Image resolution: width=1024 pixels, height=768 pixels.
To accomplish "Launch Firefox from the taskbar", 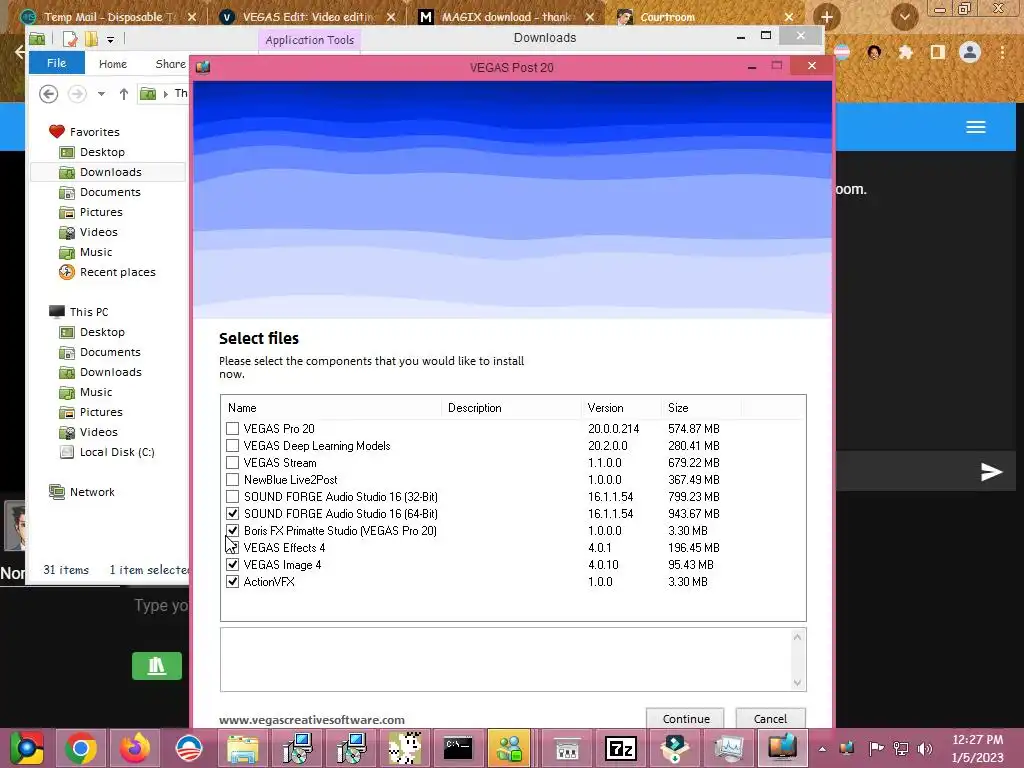I will coord(135,748).
